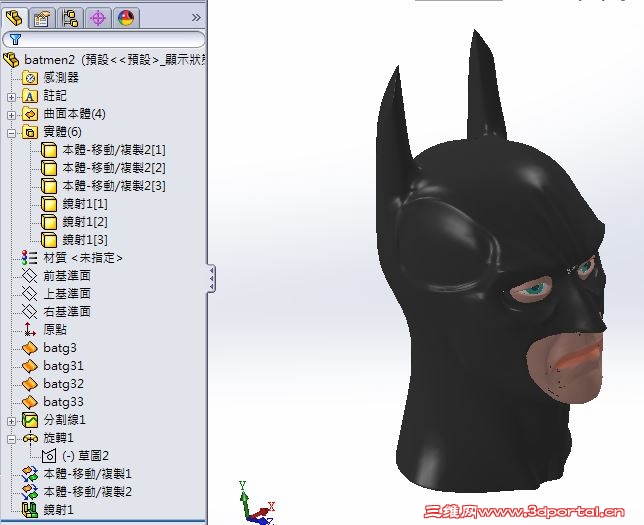Select the 原點 origin icon
This screenshot has height=525, width=644.
click(30, 330)
